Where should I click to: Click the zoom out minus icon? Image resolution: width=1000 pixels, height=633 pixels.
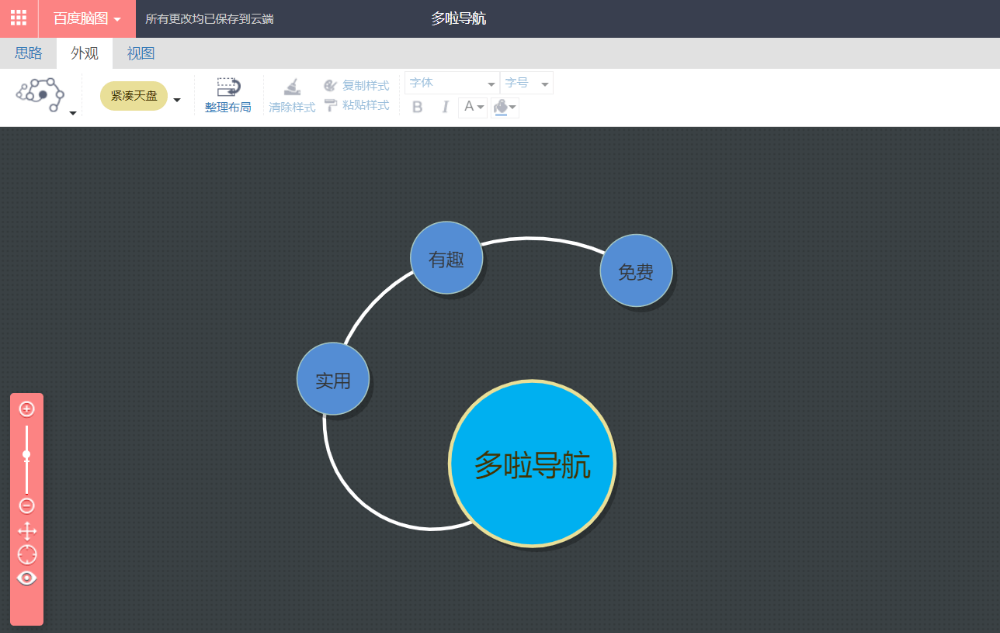point(27,506)
